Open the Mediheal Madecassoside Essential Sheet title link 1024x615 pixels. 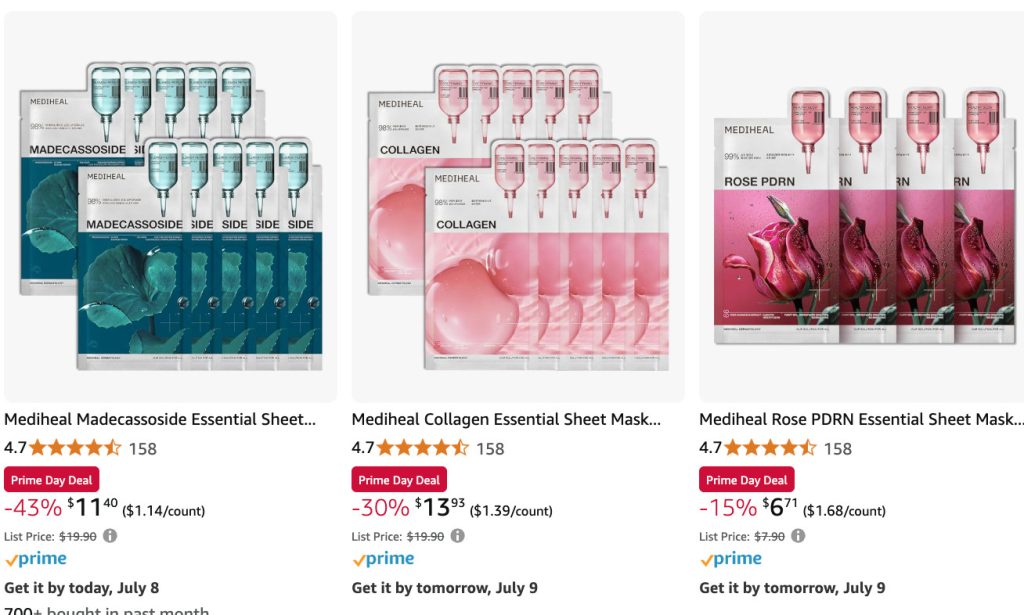(x=160, y=420)
